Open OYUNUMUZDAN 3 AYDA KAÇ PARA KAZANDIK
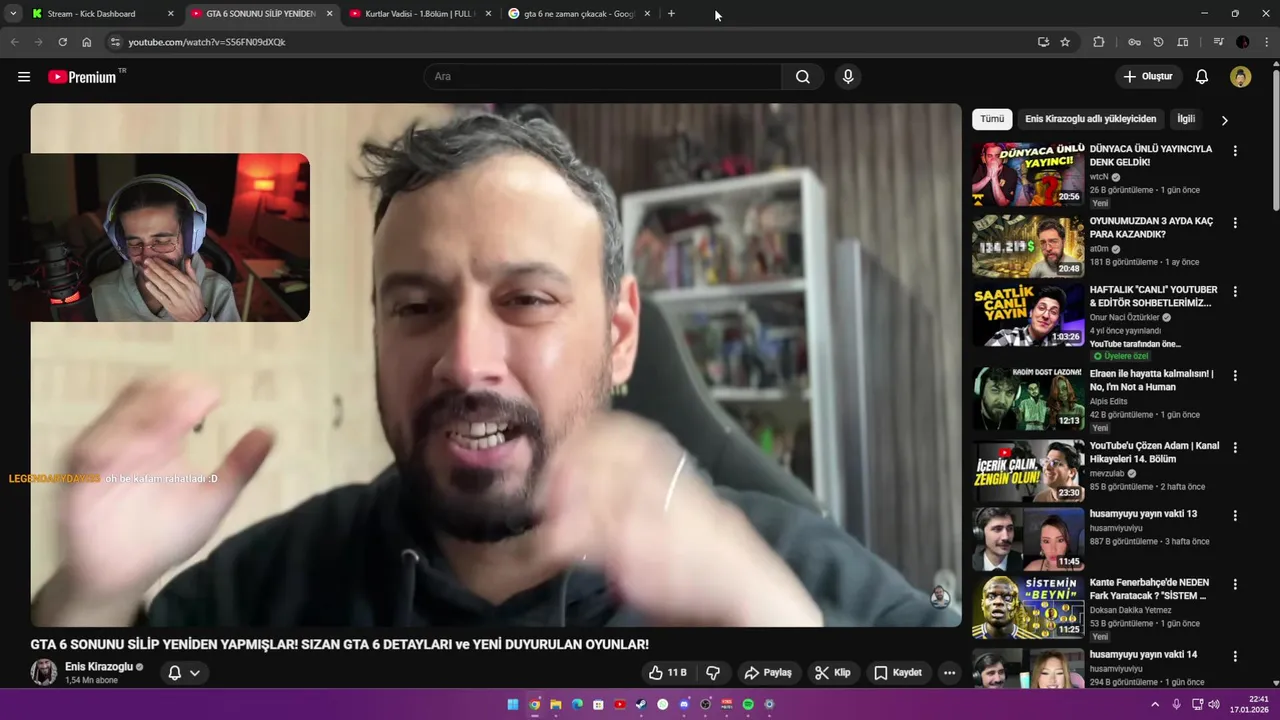Image resolution: width=1280 pixels, height=720 pixels. (x=1151, y=227)
